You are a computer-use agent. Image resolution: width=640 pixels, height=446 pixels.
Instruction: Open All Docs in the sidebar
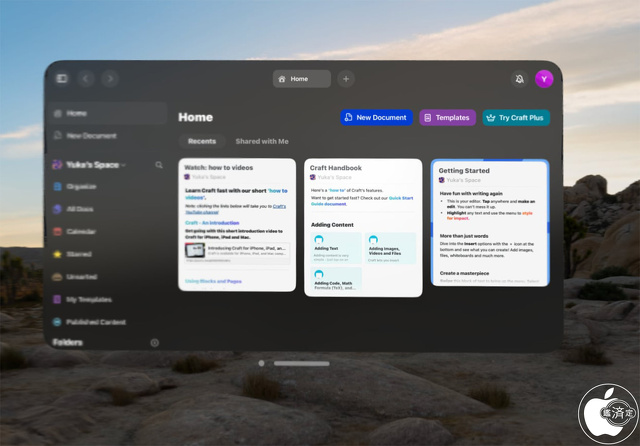(x=107, y=209)
